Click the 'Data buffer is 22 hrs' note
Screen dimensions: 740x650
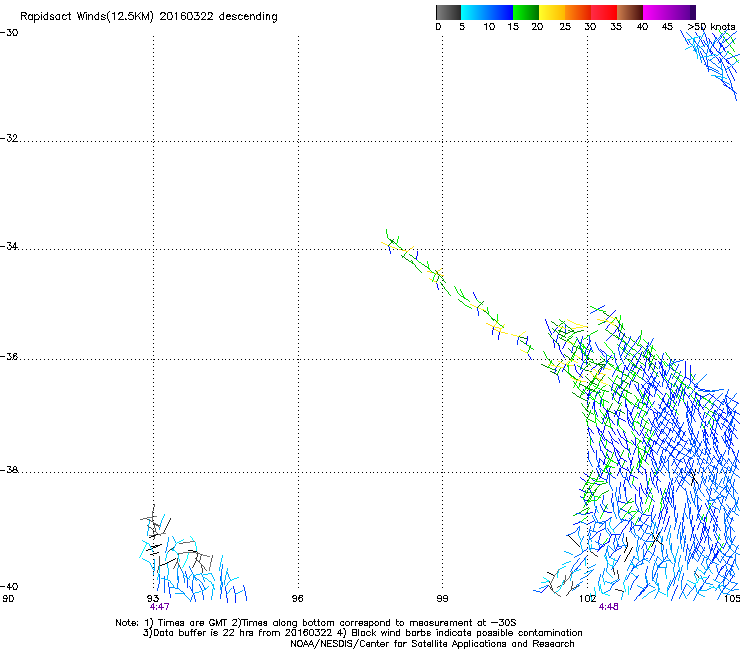pyautogui.click(x=362, y=633)
